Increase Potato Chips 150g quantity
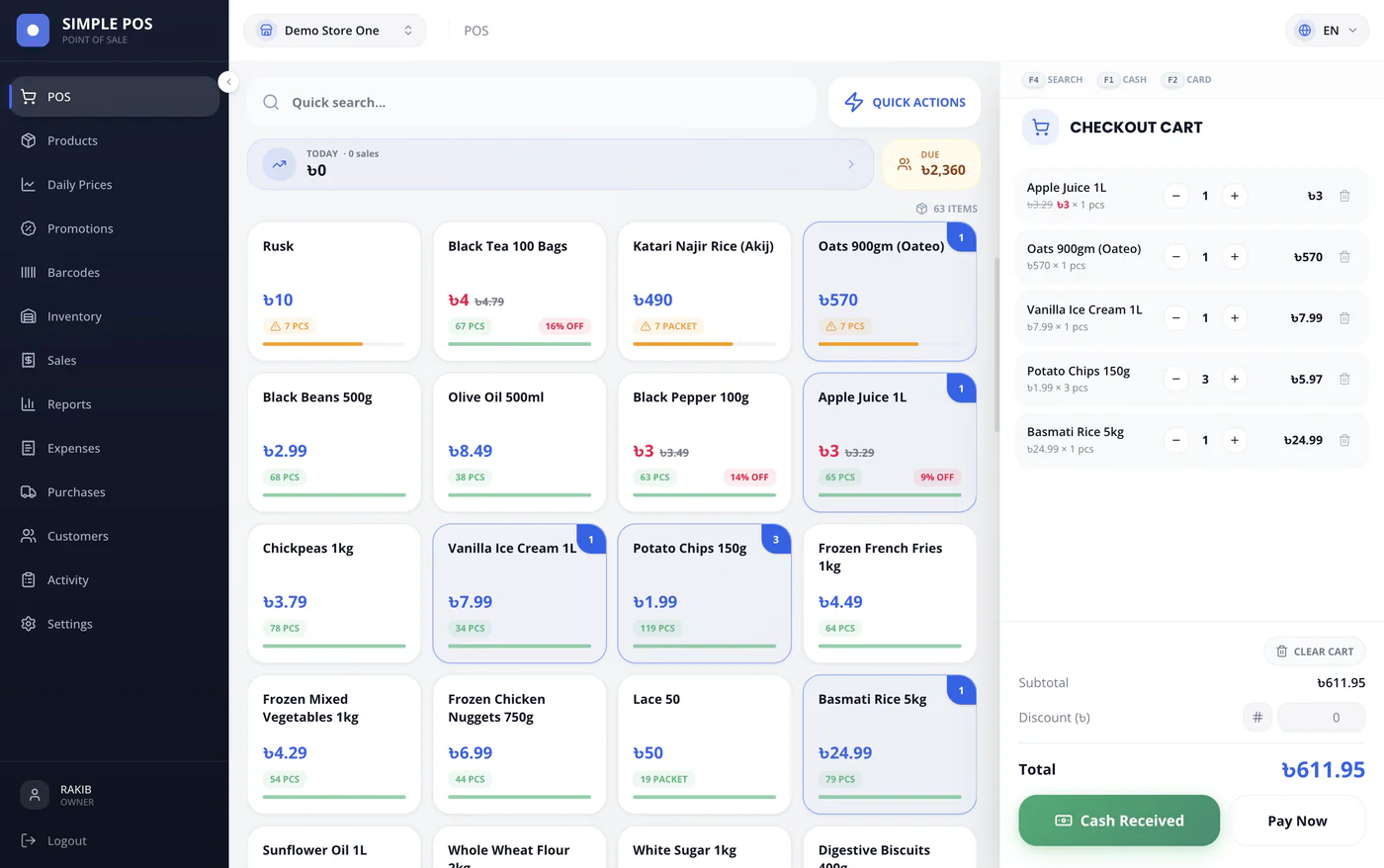 click(x=1235, y=379)
